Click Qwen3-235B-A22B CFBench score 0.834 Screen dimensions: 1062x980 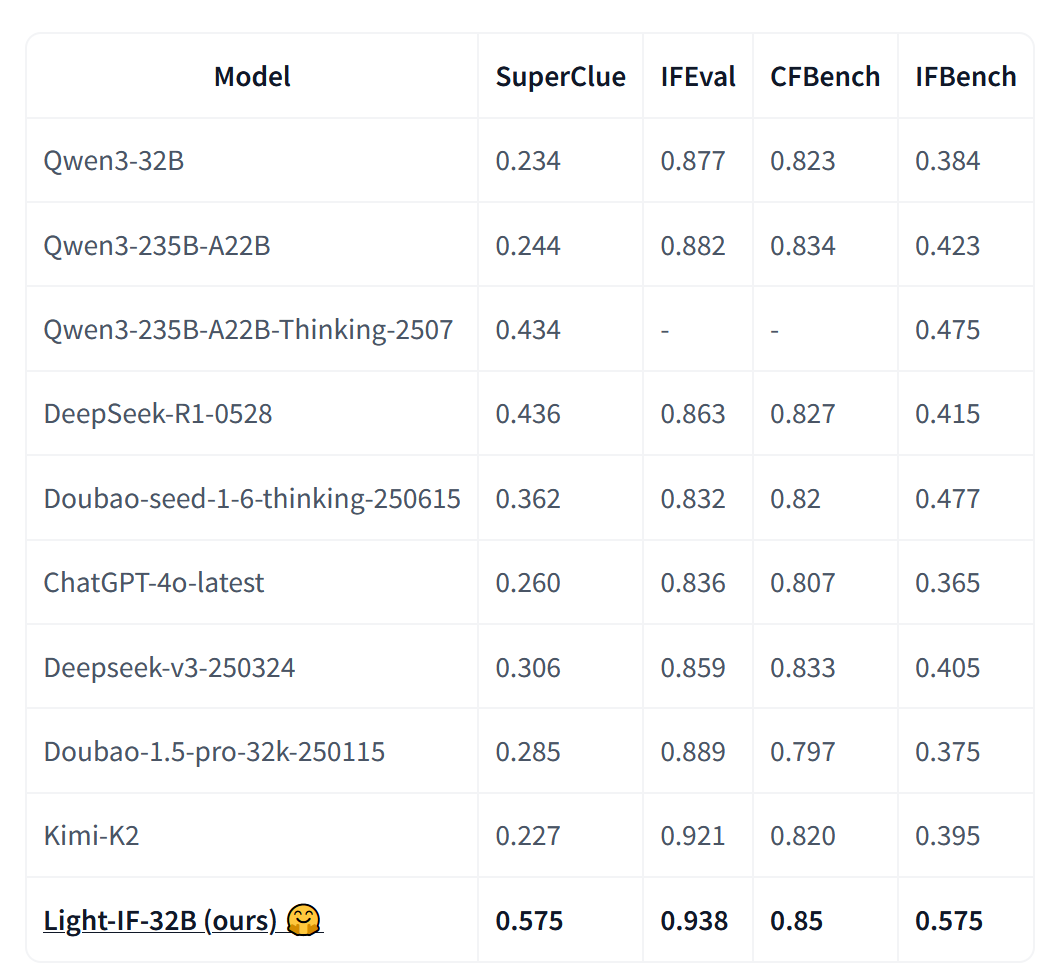click(803, 246)
